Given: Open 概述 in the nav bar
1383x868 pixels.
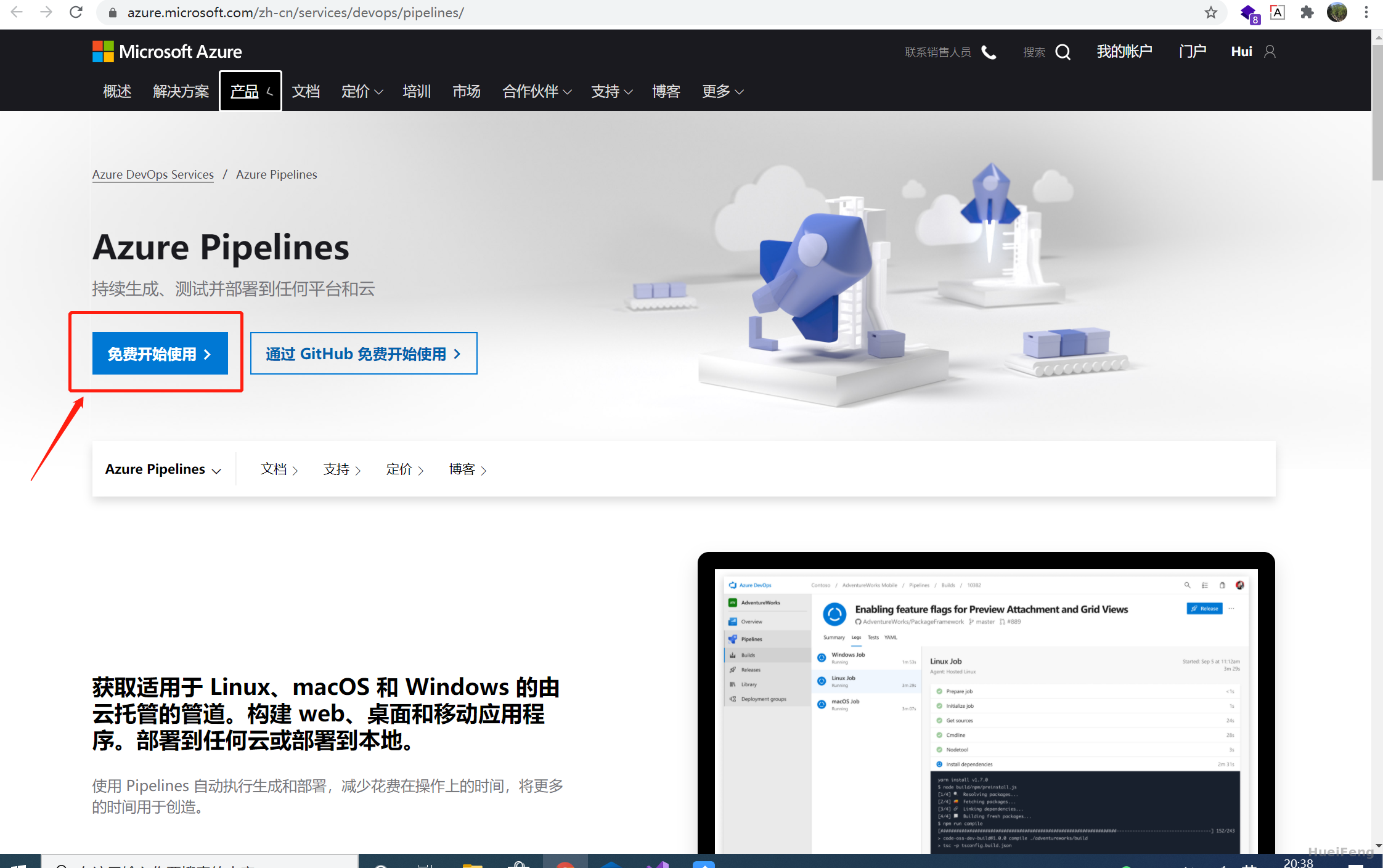Looking at the screenshot, I should [117, 91].
